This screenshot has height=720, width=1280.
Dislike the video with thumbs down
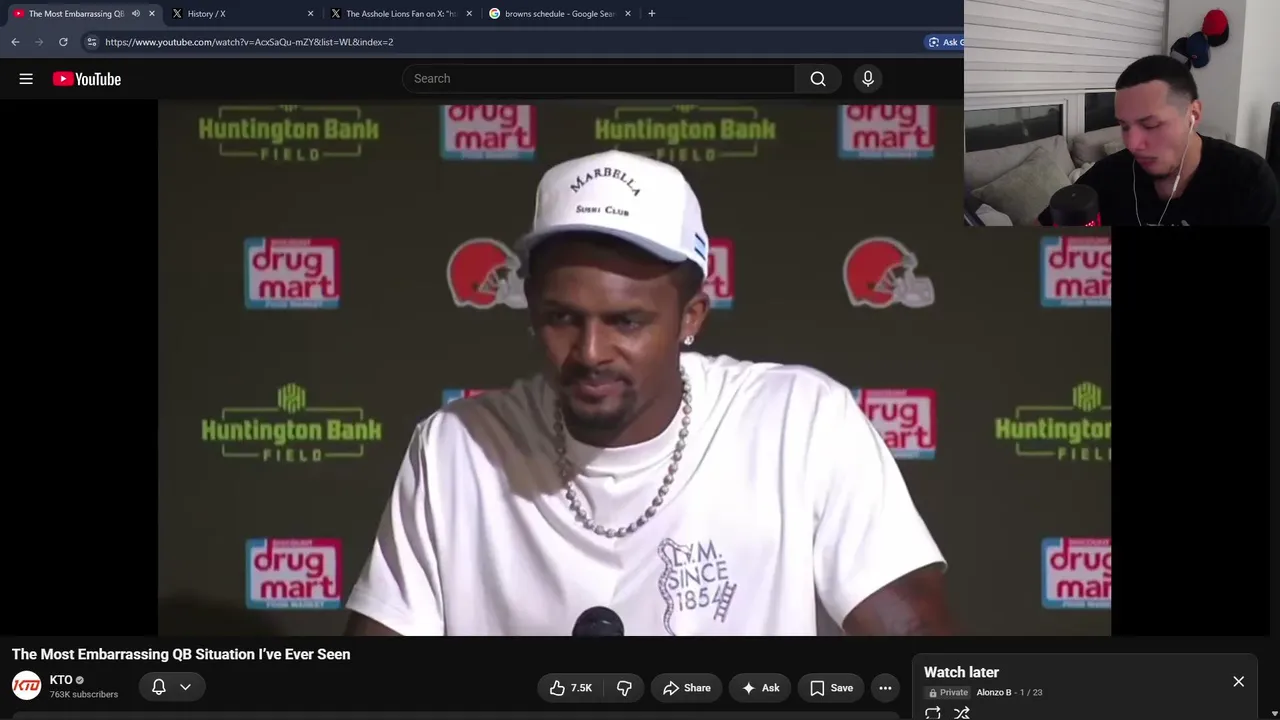coord(624,688)
